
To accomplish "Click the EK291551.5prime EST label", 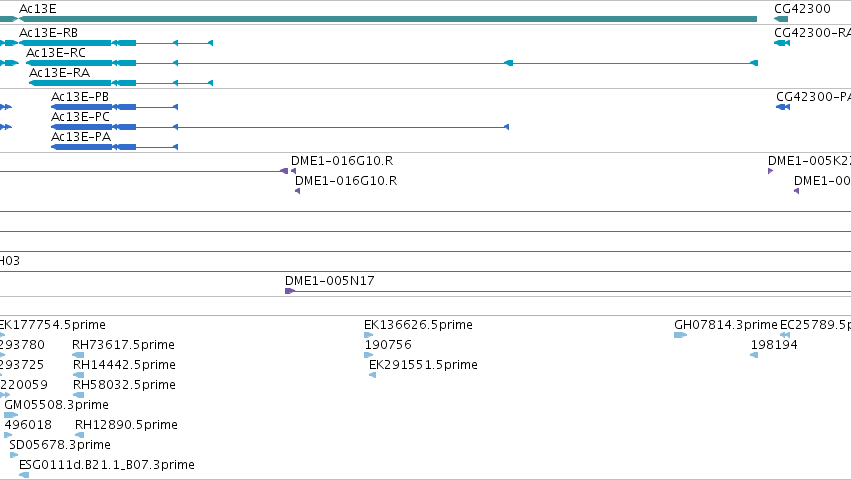I will [423, 365].
